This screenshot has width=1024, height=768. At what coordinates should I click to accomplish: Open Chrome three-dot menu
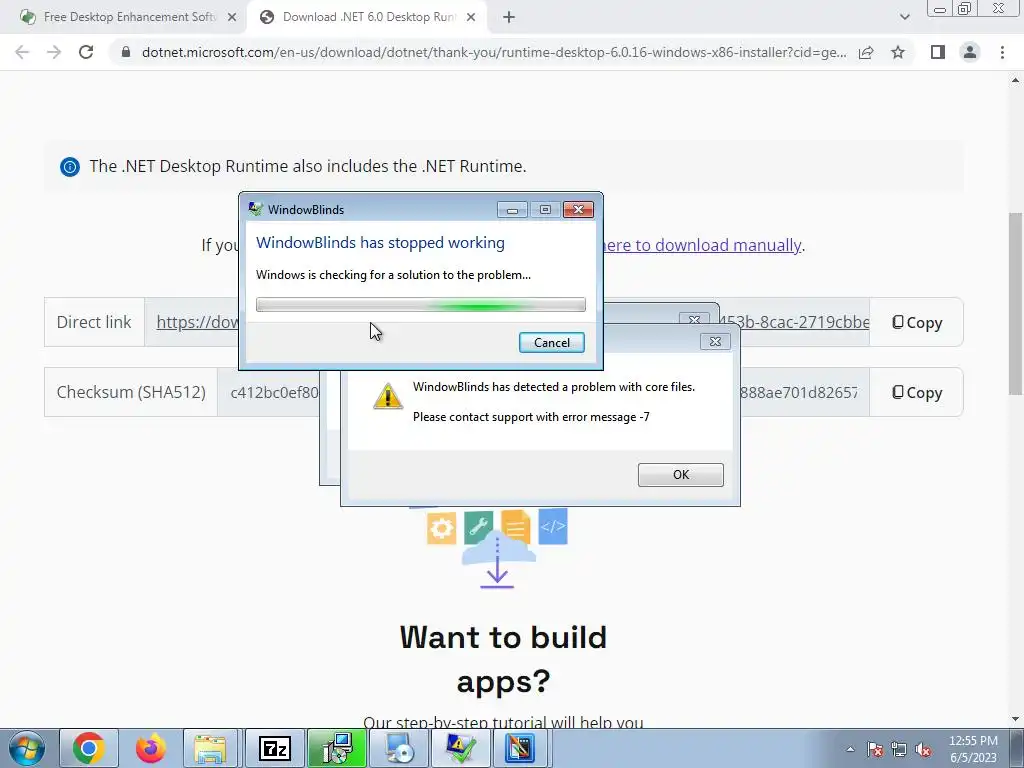point(1002,52)
